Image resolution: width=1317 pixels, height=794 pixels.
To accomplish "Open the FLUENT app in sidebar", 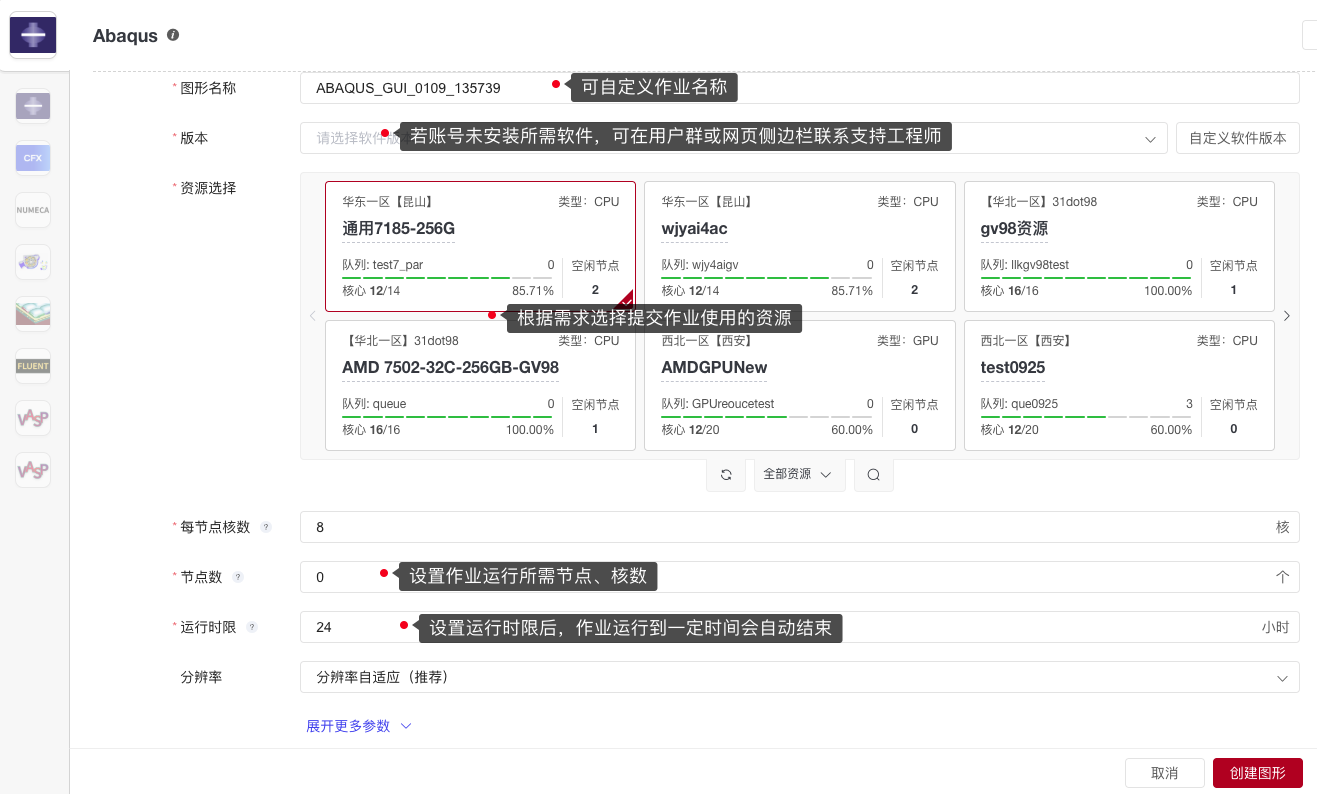I will click(x=33, y=366).
